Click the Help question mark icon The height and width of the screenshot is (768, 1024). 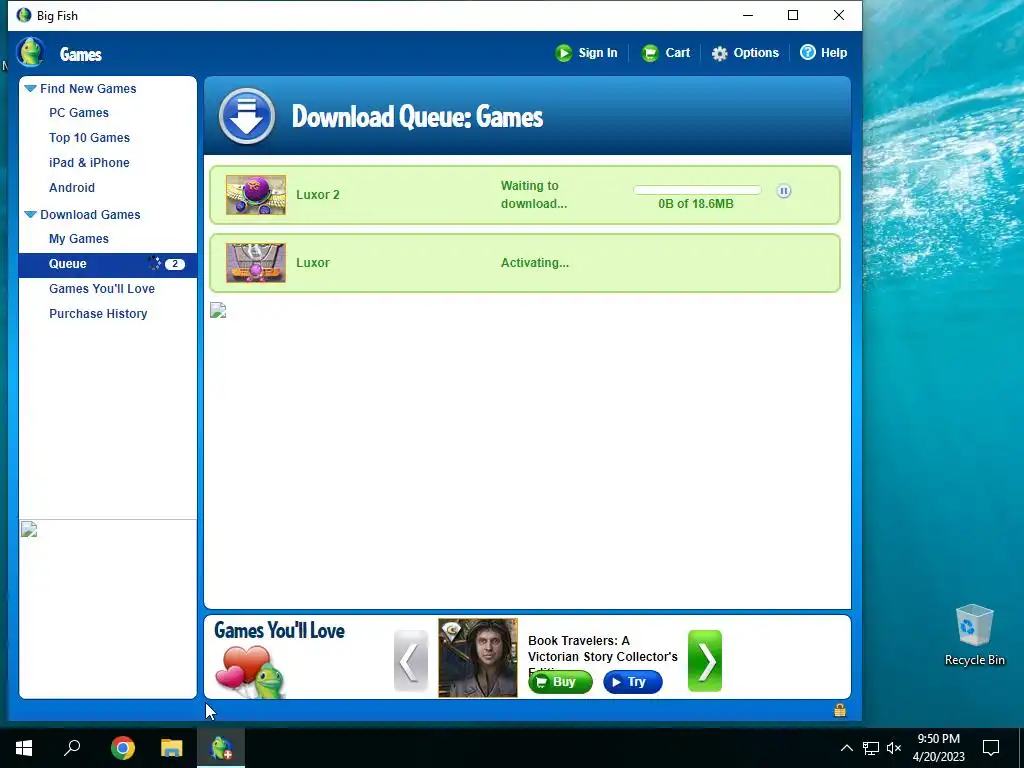coord(808,52)
